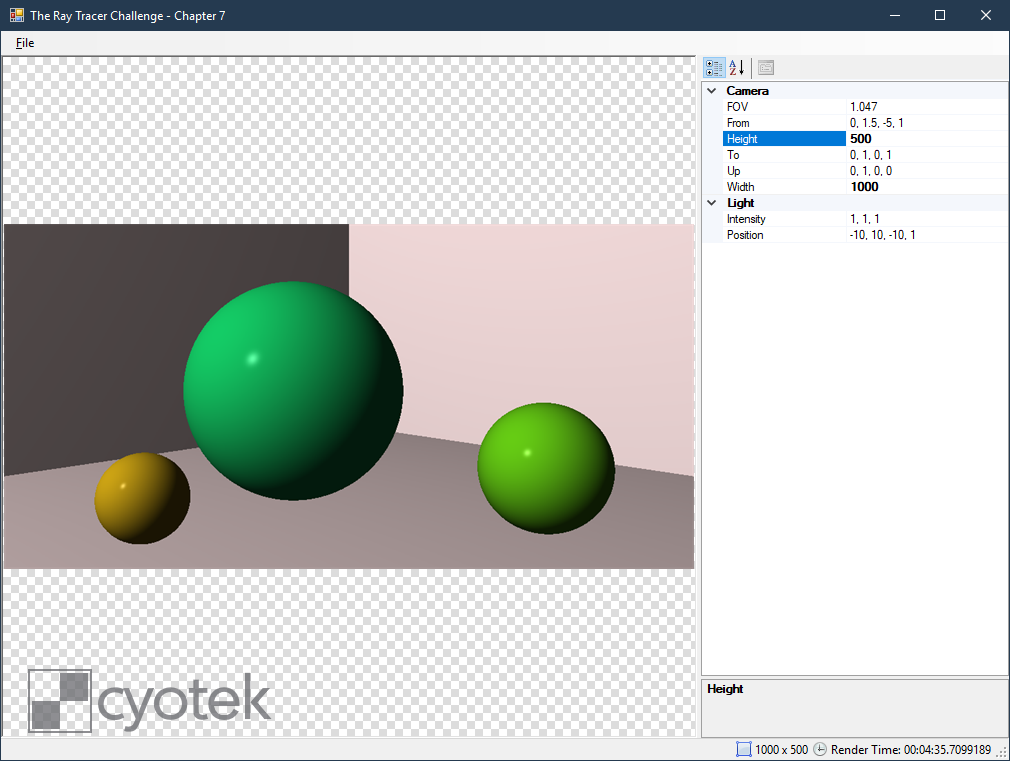Collapse the Light property category
Screen dimensions: 1010x761
[x=711, y=202]
